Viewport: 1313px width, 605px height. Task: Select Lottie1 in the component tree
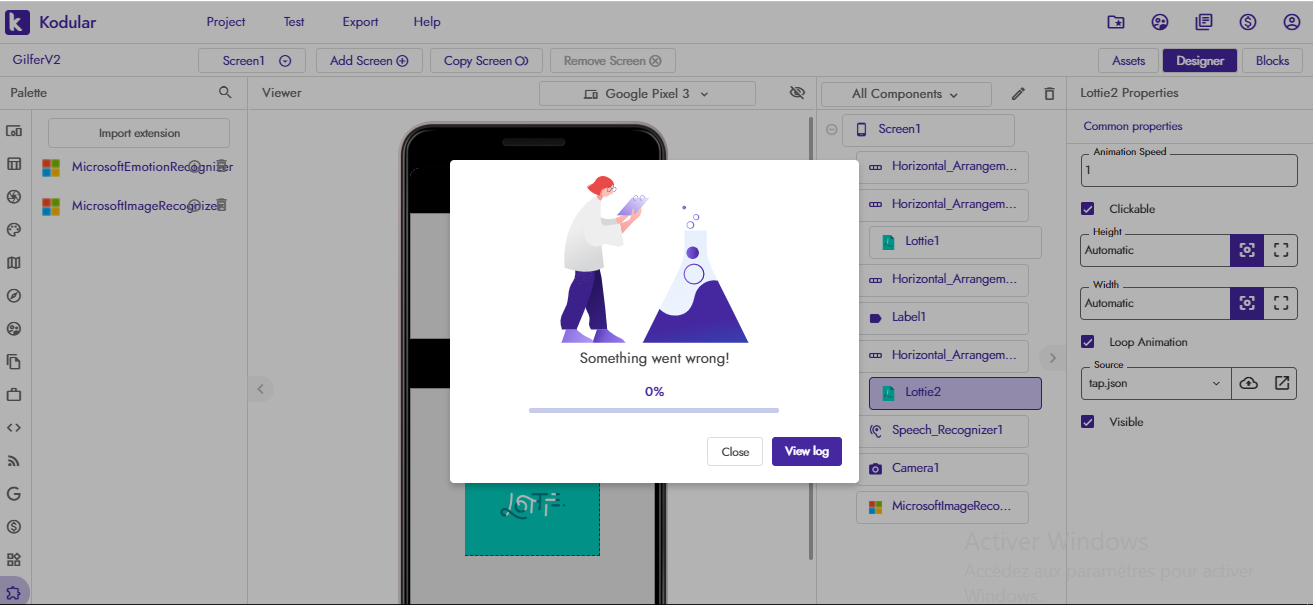tap(955, 242)
